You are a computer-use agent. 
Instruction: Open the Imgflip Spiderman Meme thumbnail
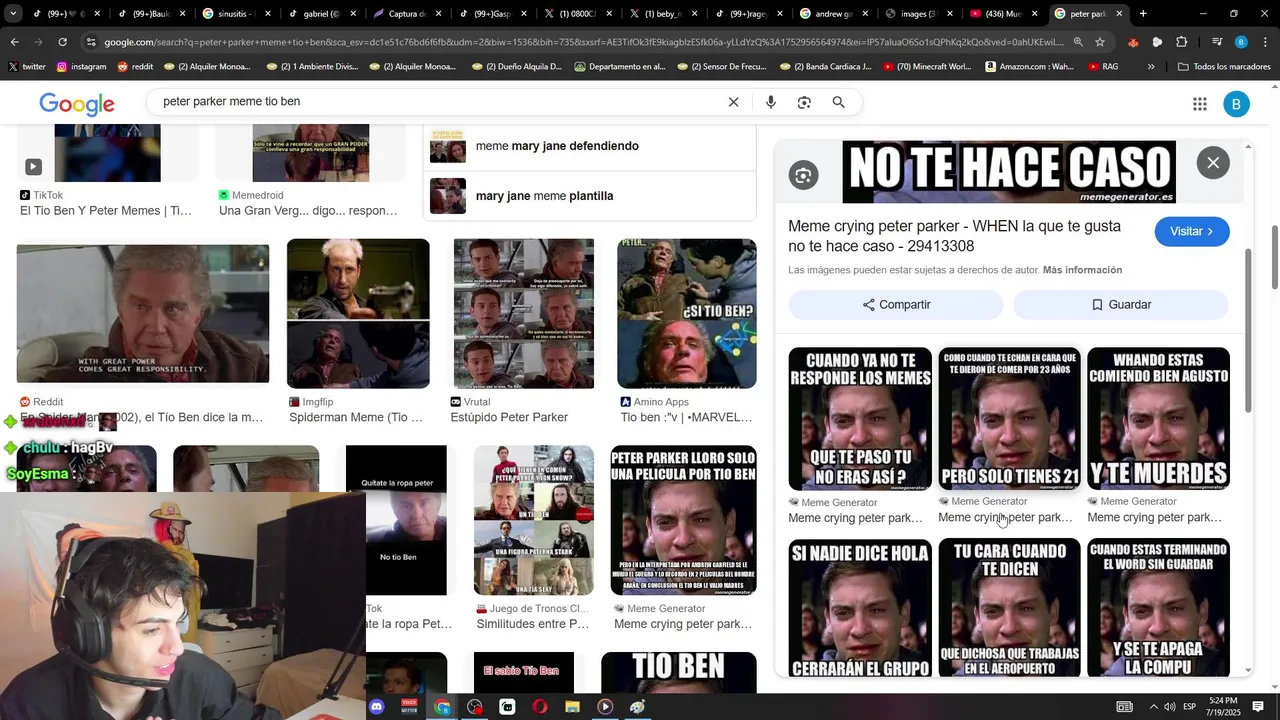click(358, 314)
